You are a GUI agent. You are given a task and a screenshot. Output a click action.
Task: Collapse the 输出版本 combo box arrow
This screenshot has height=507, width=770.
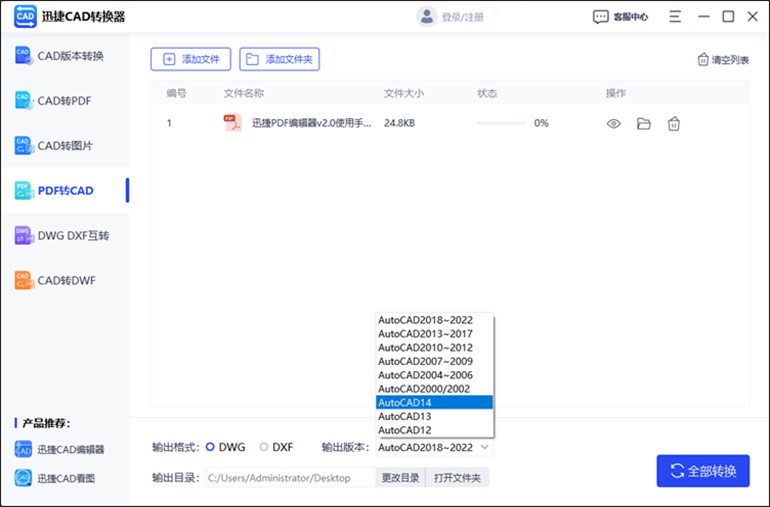(485, 447)
